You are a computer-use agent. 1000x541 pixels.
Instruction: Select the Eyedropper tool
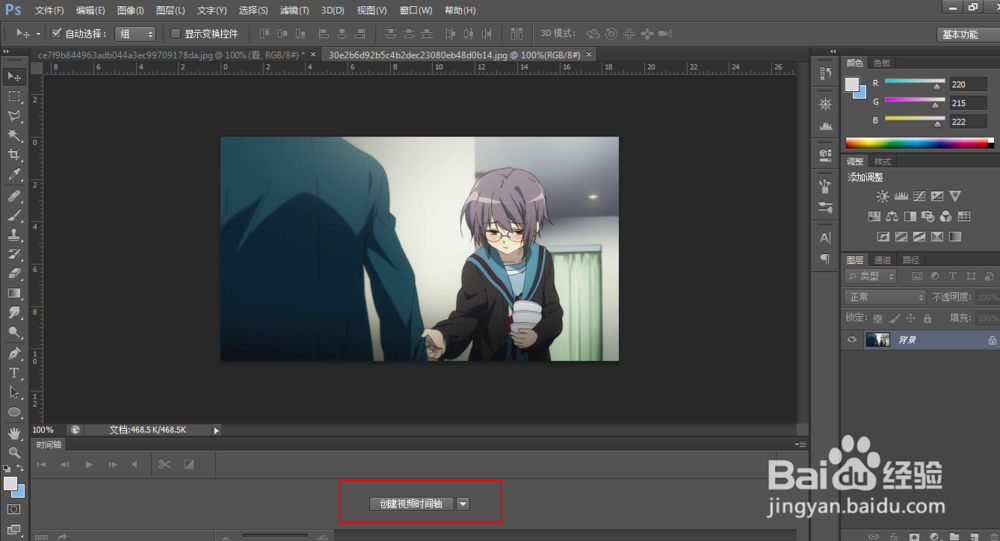14,175
